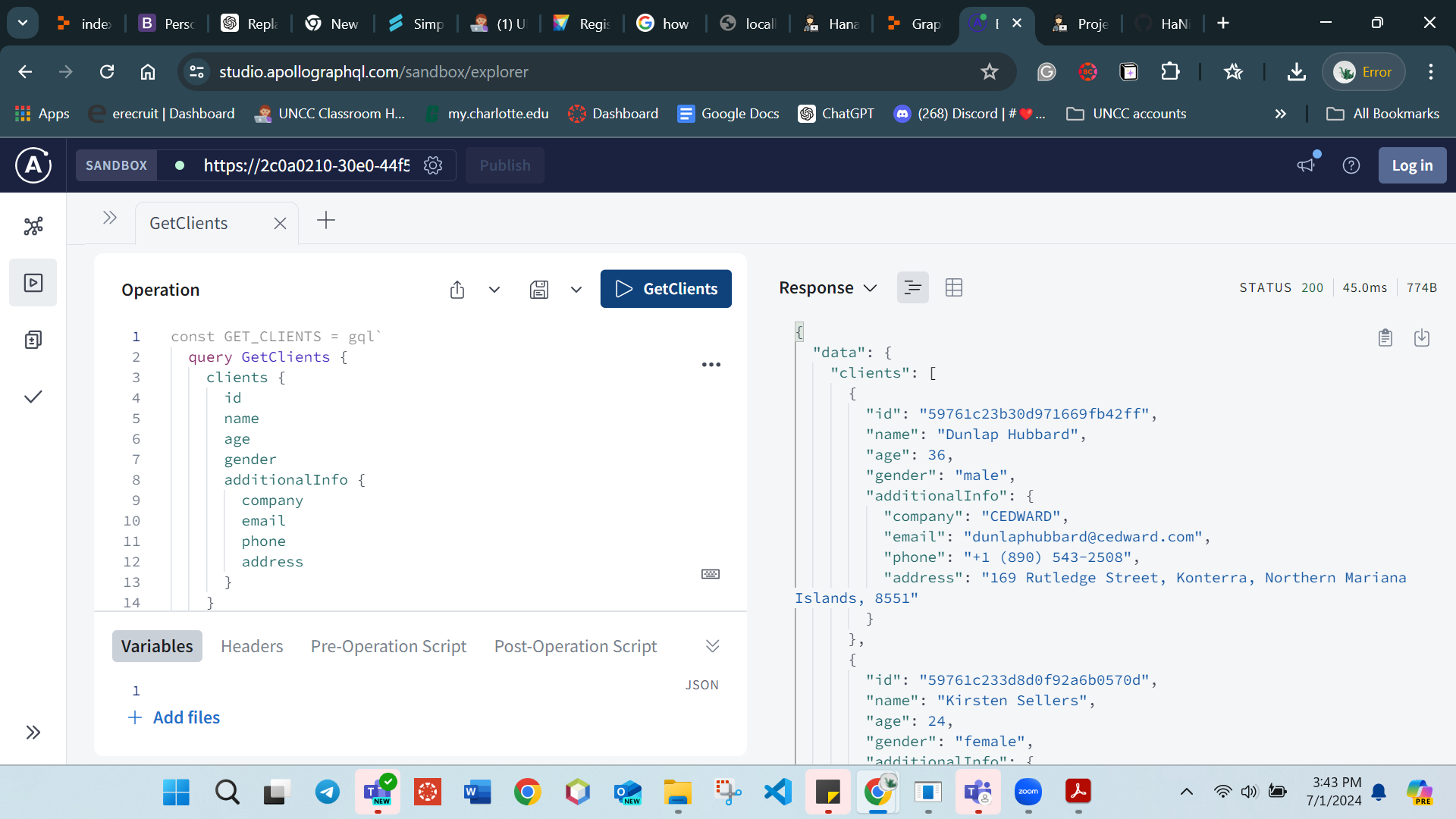Open the Checks checkmark sidebar icon

coord(33,397)
